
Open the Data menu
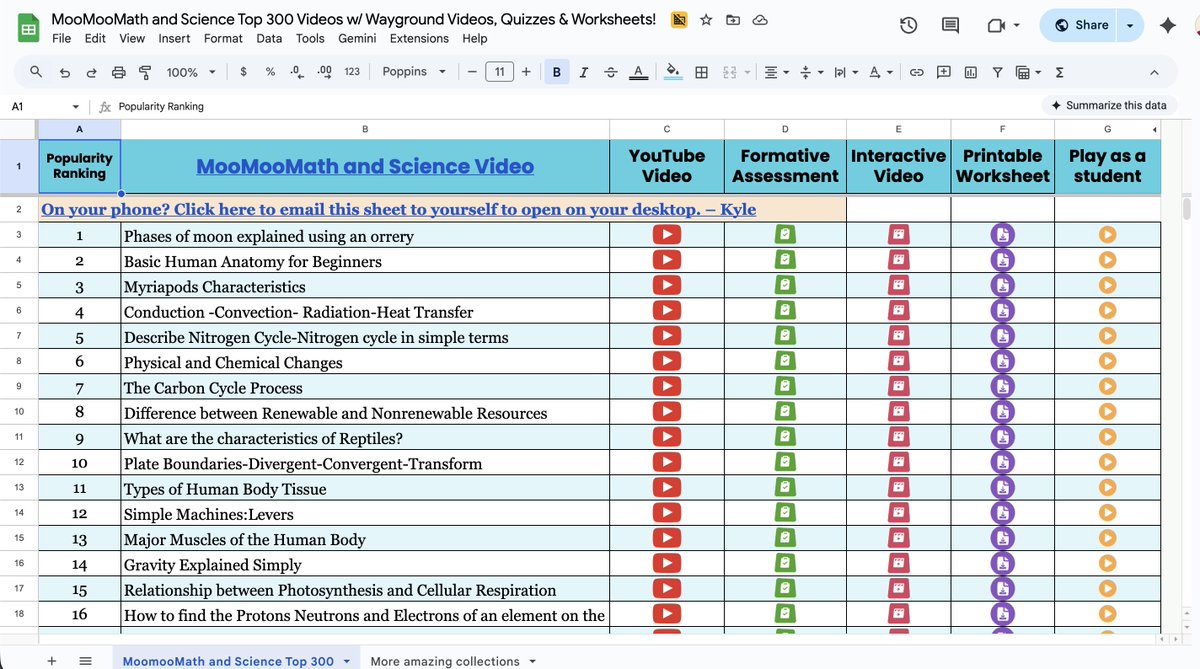click(x=269, y=38)
